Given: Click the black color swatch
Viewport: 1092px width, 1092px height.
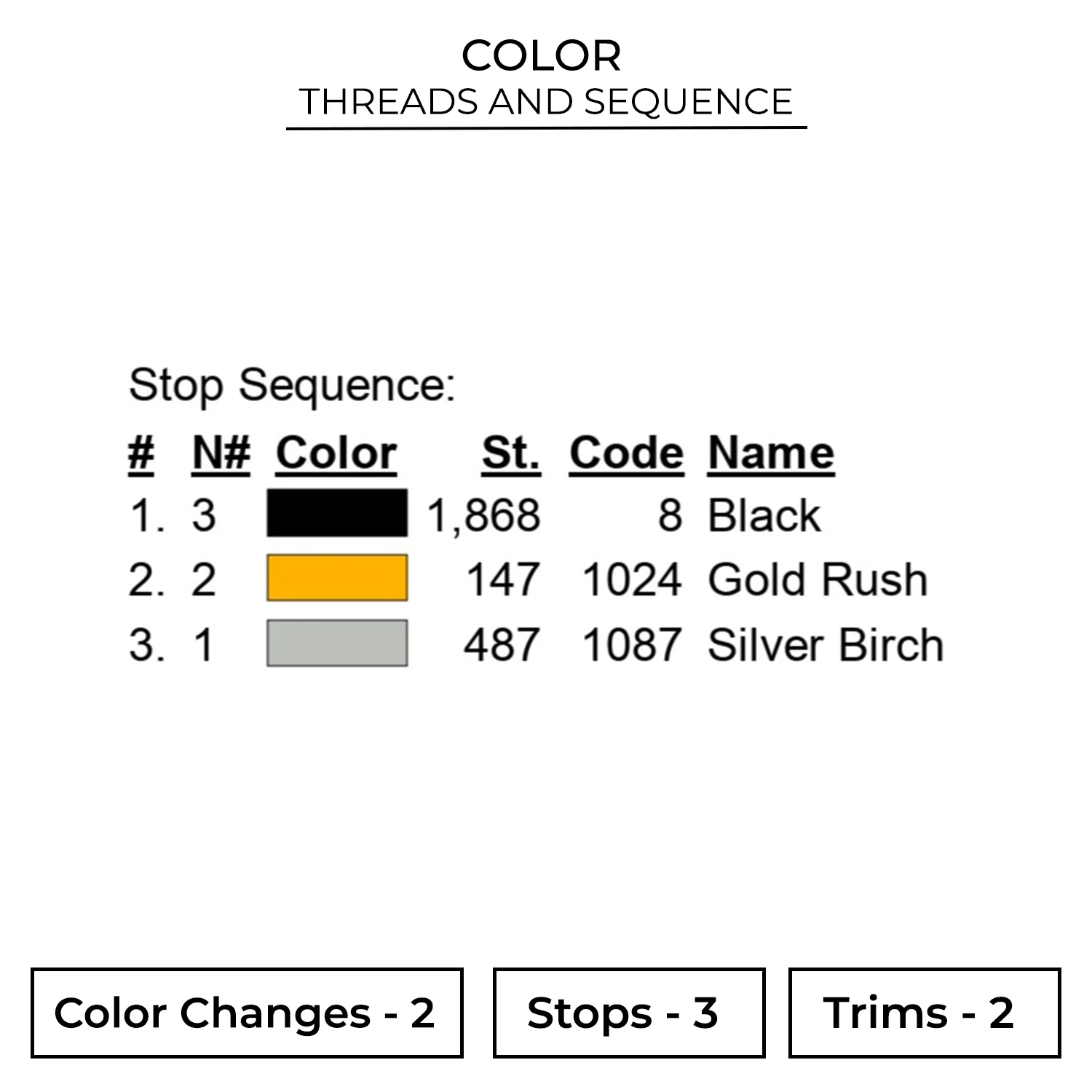Looking at the screenshot, I should (337, 513).
